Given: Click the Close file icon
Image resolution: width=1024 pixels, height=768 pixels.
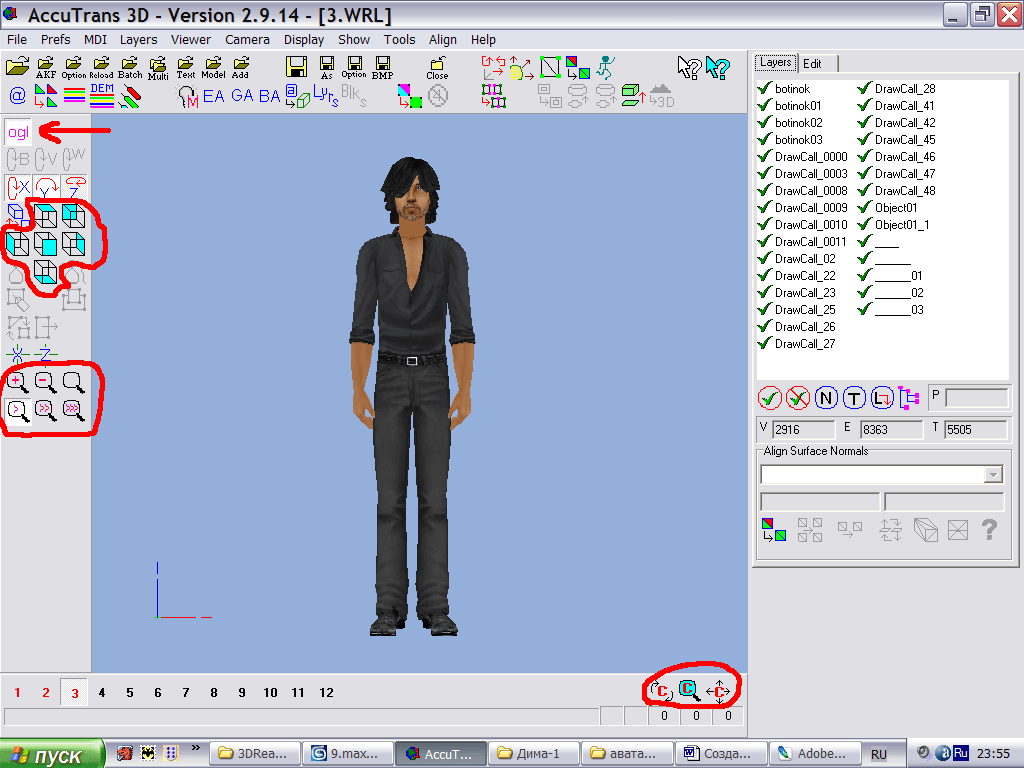Looking at the screenshot, I should [438, 68].
